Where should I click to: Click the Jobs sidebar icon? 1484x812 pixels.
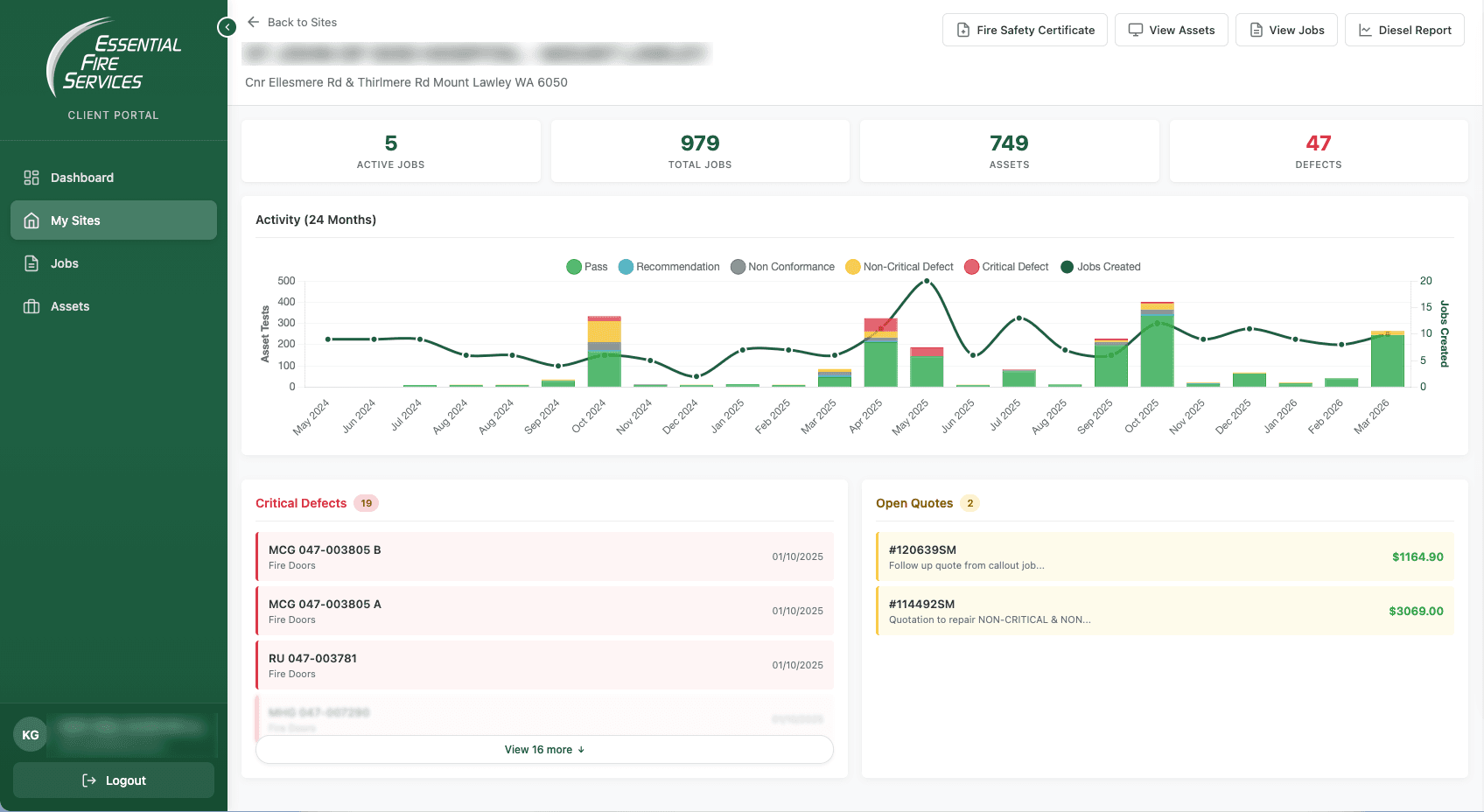point(31,262)
